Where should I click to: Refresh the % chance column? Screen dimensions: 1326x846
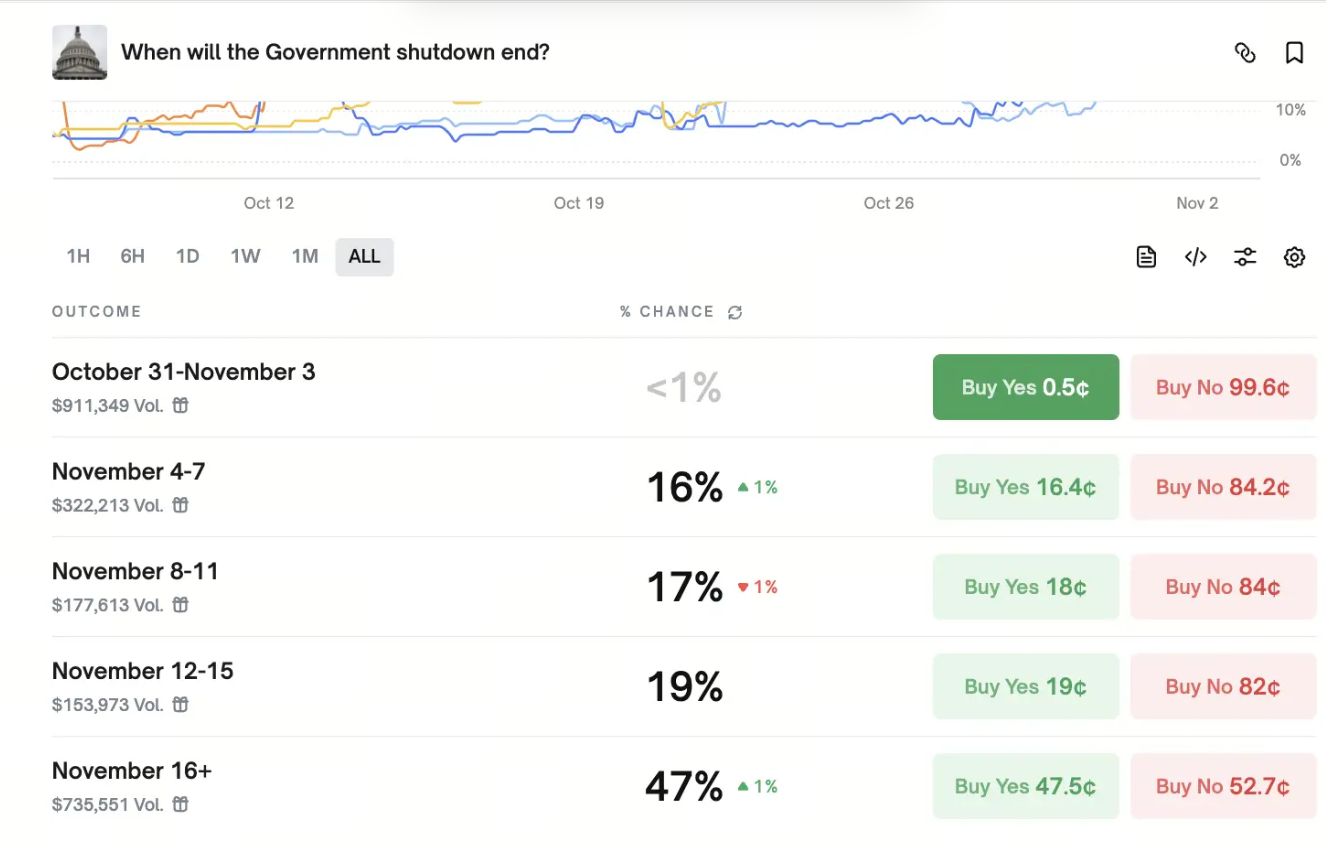pyautogui.click(x=735, y=312)
